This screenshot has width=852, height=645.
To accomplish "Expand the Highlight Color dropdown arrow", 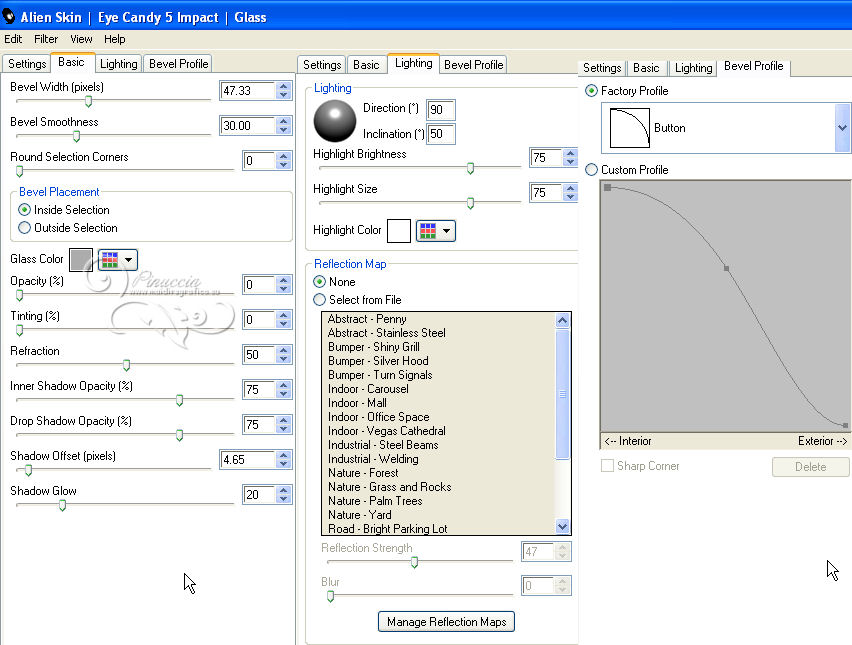I will tap(447, 231).
